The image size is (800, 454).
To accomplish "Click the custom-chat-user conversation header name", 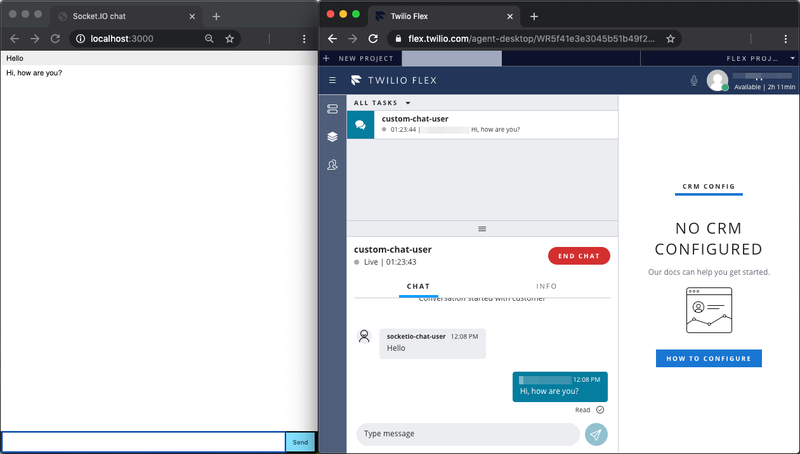I will 393,249.
